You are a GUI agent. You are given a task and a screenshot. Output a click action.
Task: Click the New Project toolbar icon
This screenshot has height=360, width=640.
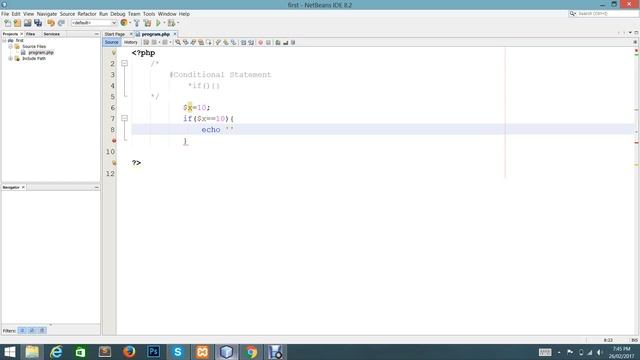17,23
